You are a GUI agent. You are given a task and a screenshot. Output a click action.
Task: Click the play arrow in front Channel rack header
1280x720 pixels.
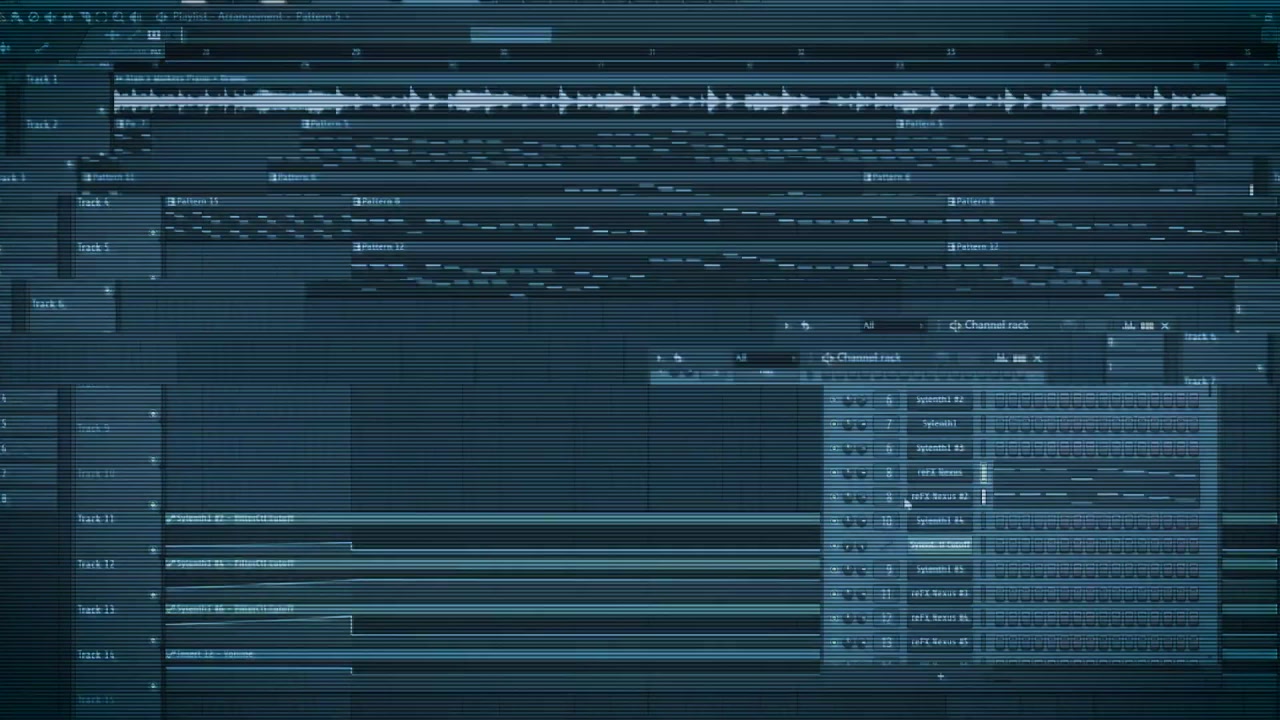point(659,358)
